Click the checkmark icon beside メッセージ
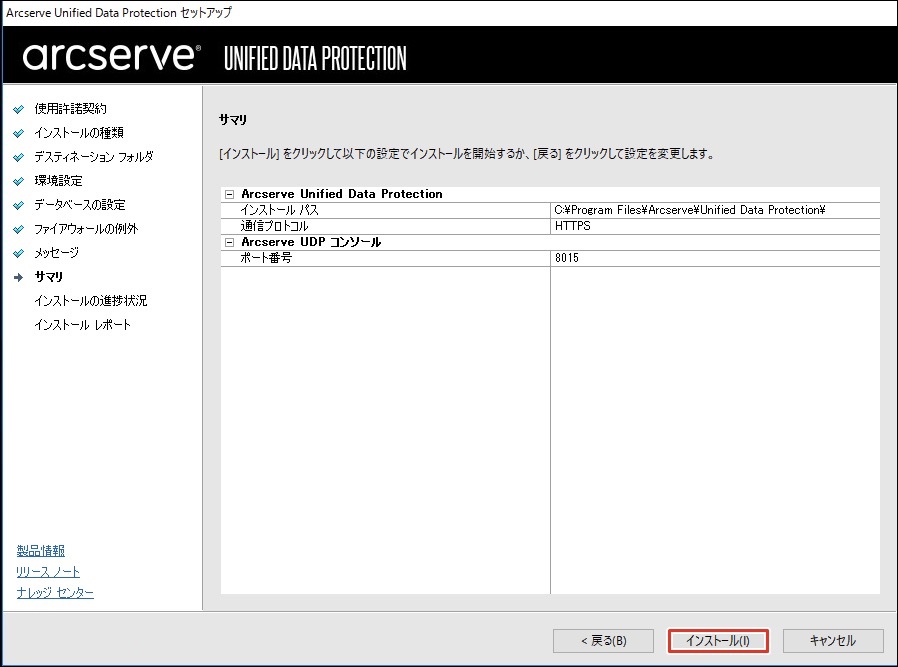Image resolution: width=898 pixels, height=667 pixels. point(19,253)
